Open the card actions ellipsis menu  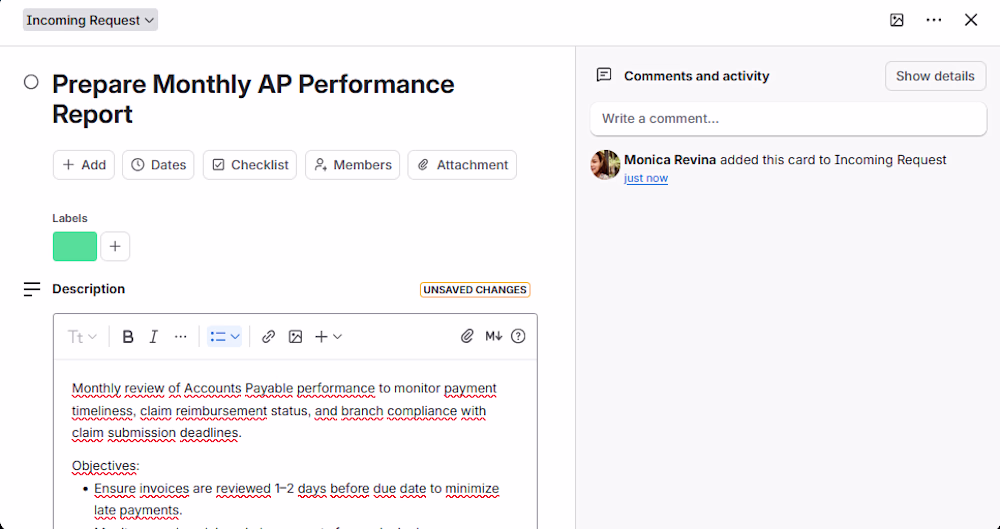[x=934, y=20]
